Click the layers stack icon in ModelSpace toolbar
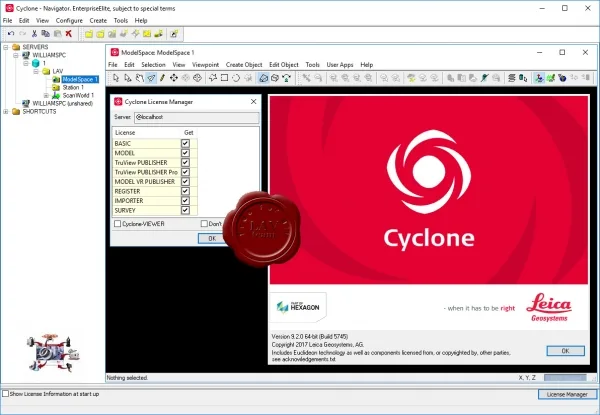This screenshot has height=415, width=600. pos(512,78)
